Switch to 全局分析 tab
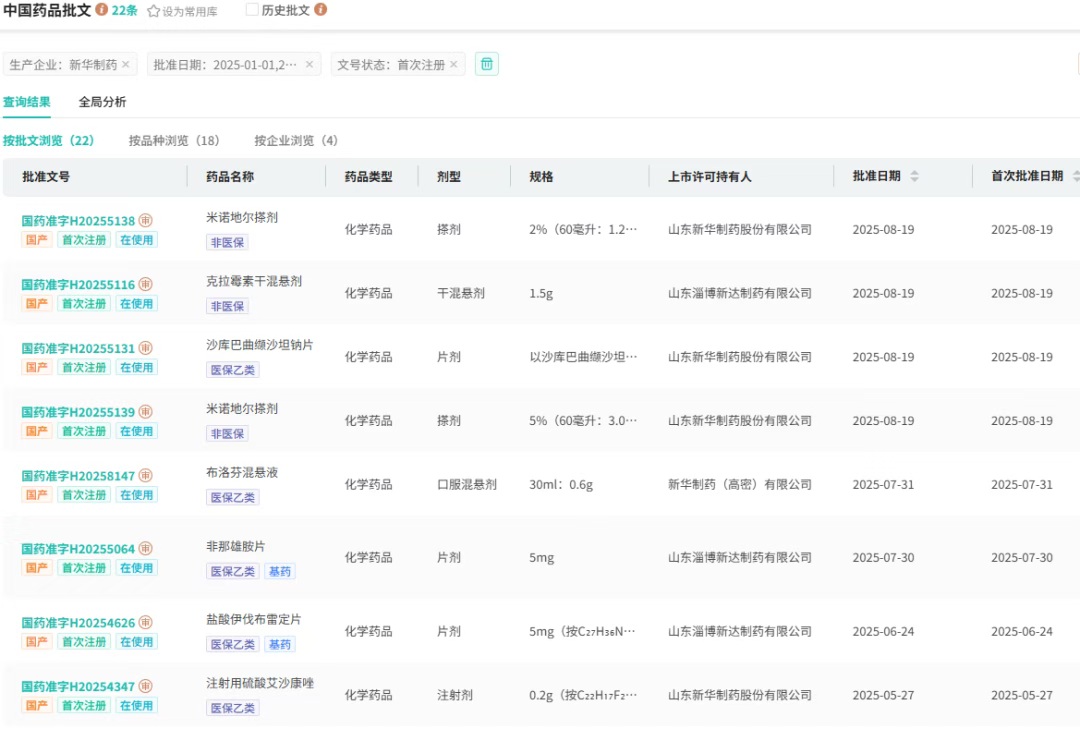Viewport: 1080px width, 729px height. tap(102, 102)
